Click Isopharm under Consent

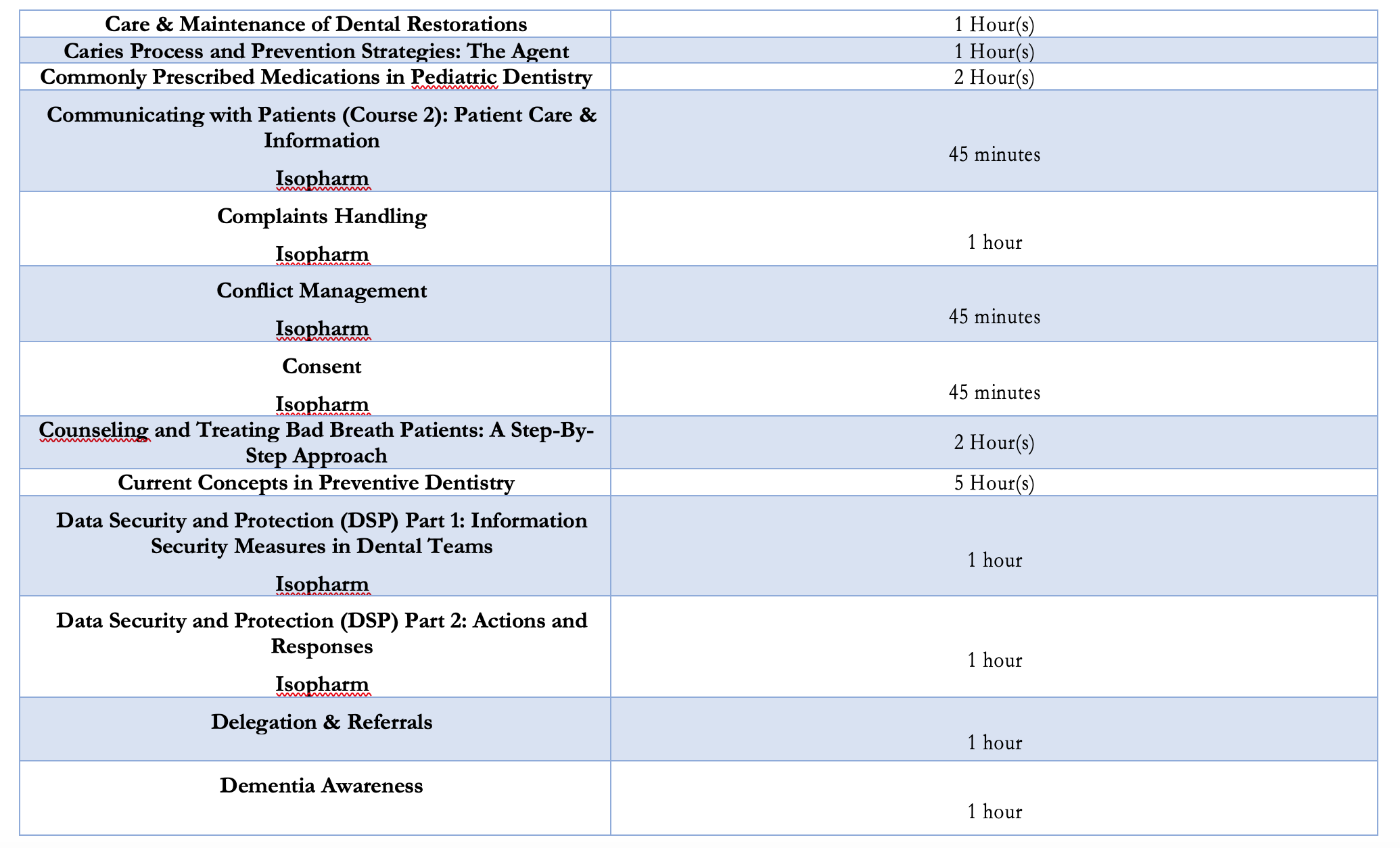323,405
